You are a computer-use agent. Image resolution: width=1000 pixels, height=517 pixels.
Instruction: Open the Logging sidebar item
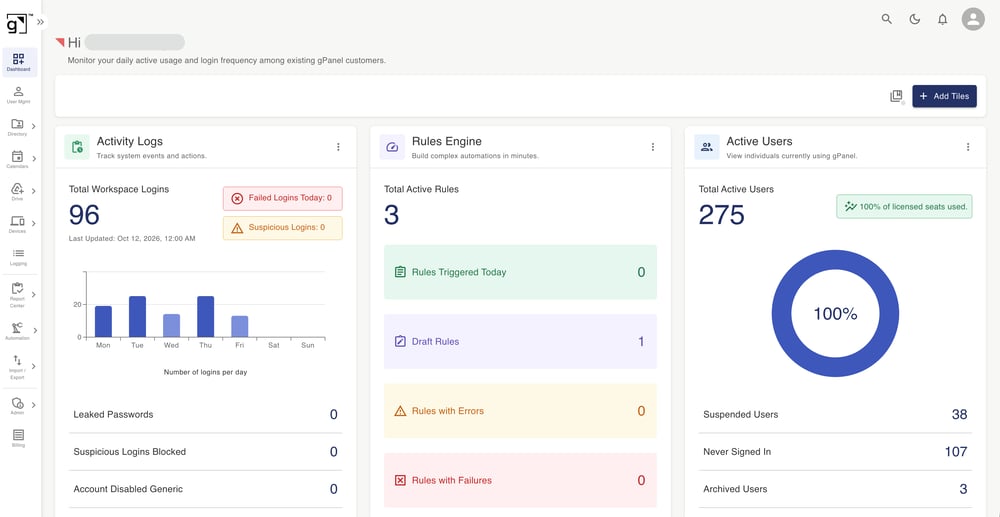pos(18,257)
